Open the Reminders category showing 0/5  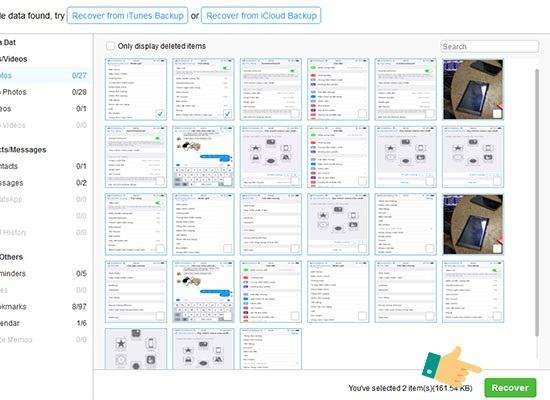click(x=43, y=273)
